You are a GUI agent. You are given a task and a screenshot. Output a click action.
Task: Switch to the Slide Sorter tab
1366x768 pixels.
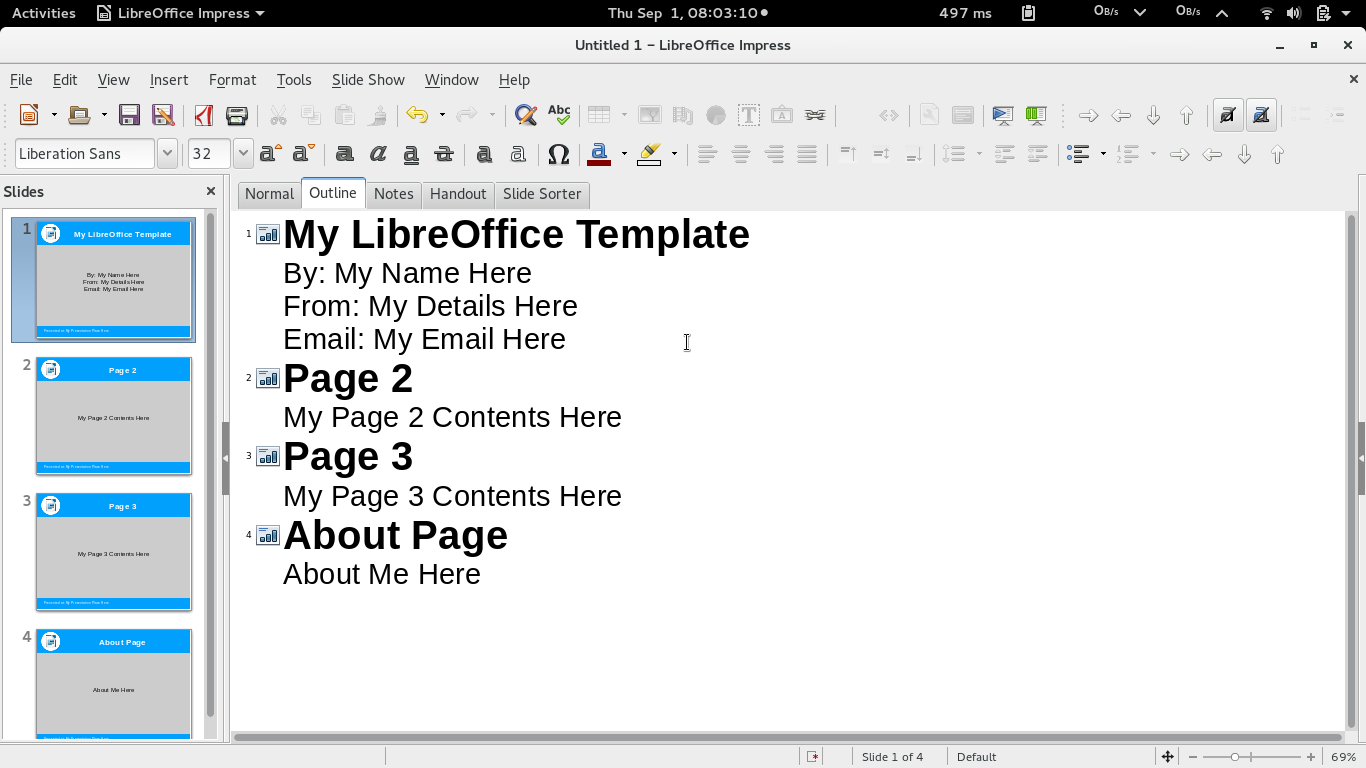[542, 194]
